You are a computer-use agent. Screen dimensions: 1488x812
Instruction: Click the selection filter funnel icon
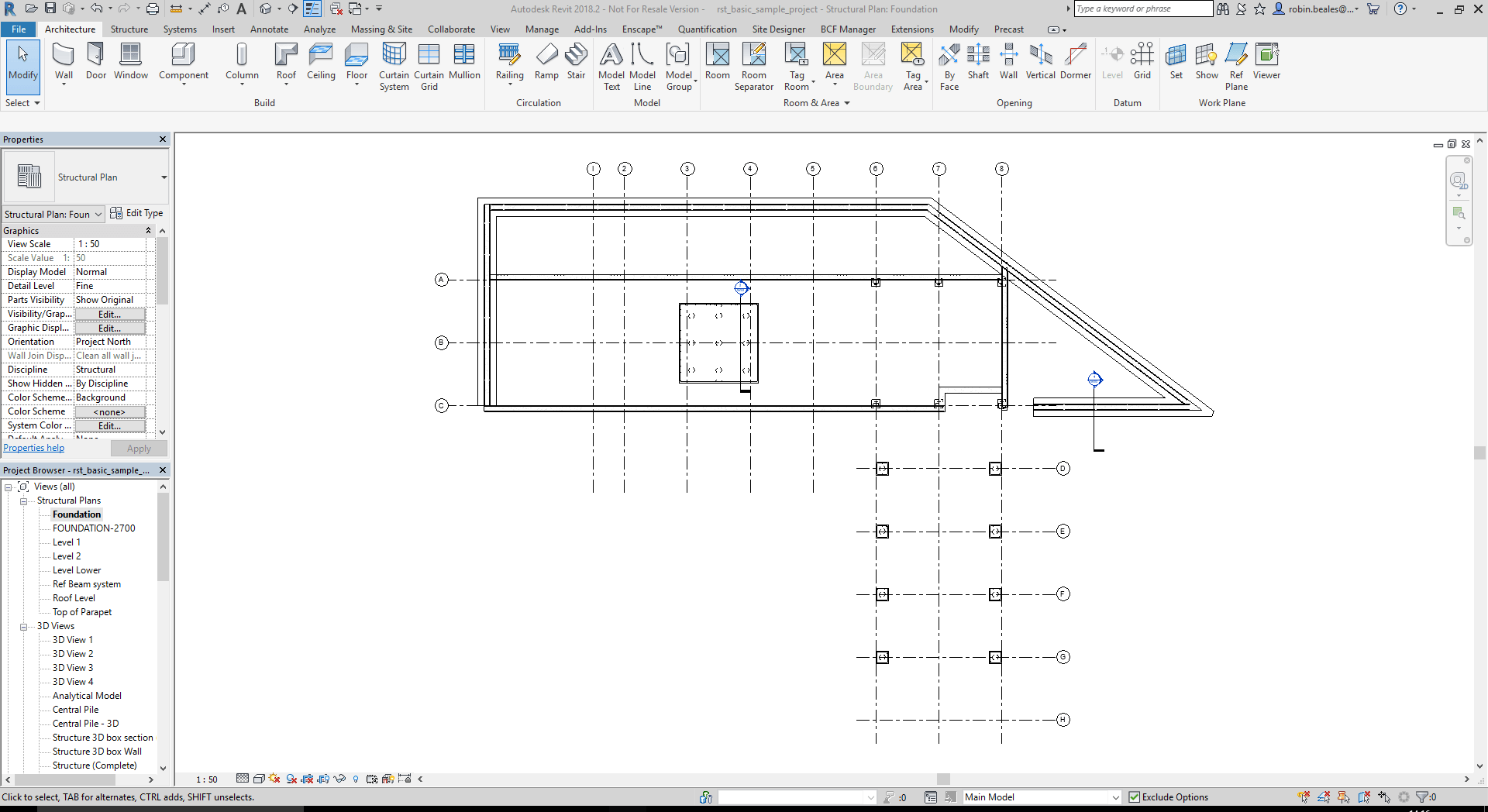pyautogui.click(x=1421, y=797)
